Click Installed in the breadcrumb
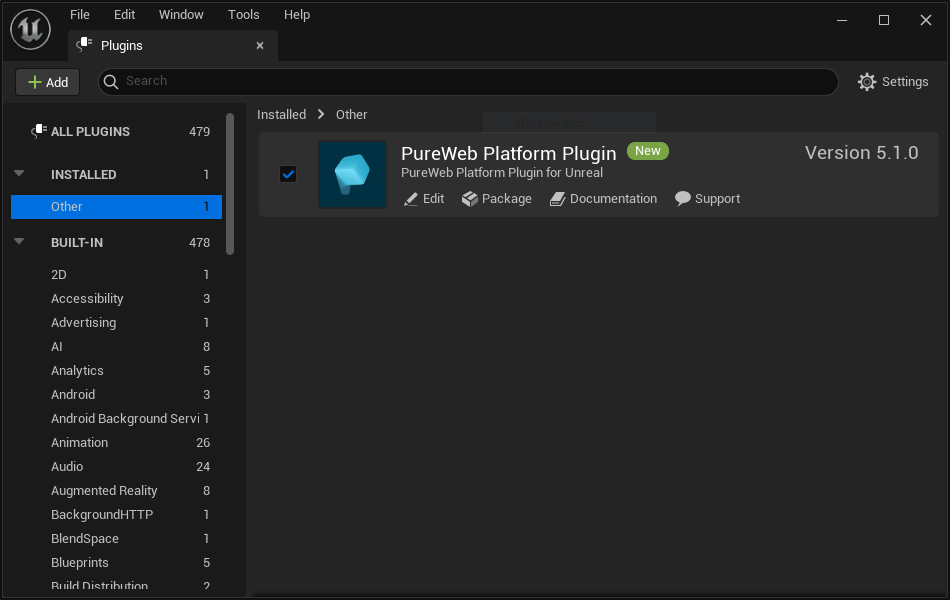Image resolution: width=950 pixels, height=600 pixels. (282, 115)
